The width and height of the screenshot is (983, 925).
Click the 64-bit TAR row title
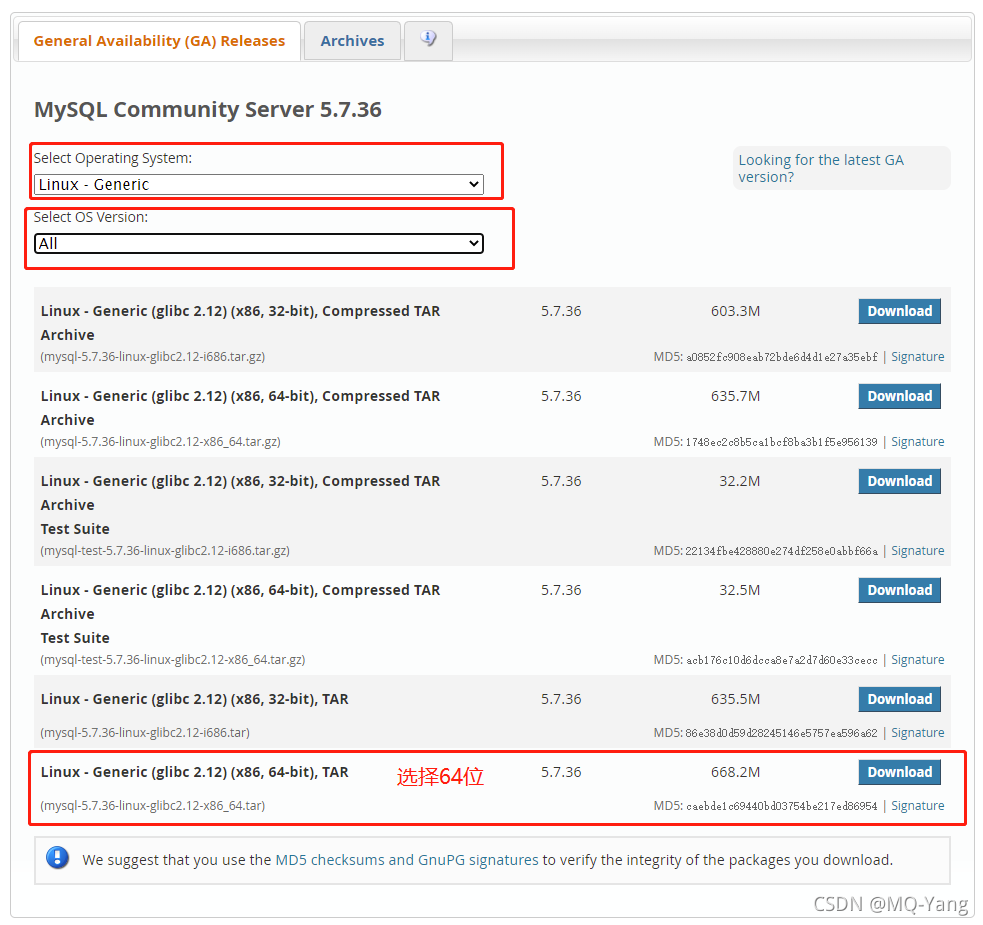tap(194, 772)
